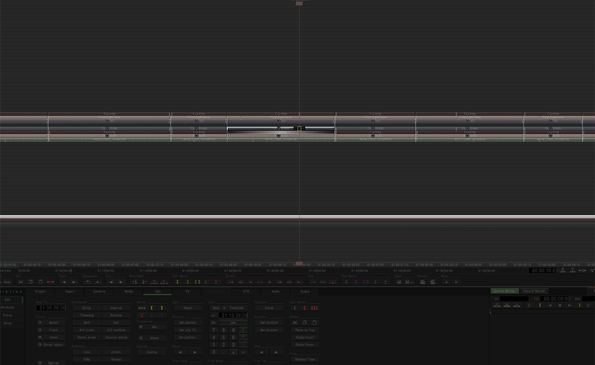Click the Source Monitor button

click(x=505, y=291)
